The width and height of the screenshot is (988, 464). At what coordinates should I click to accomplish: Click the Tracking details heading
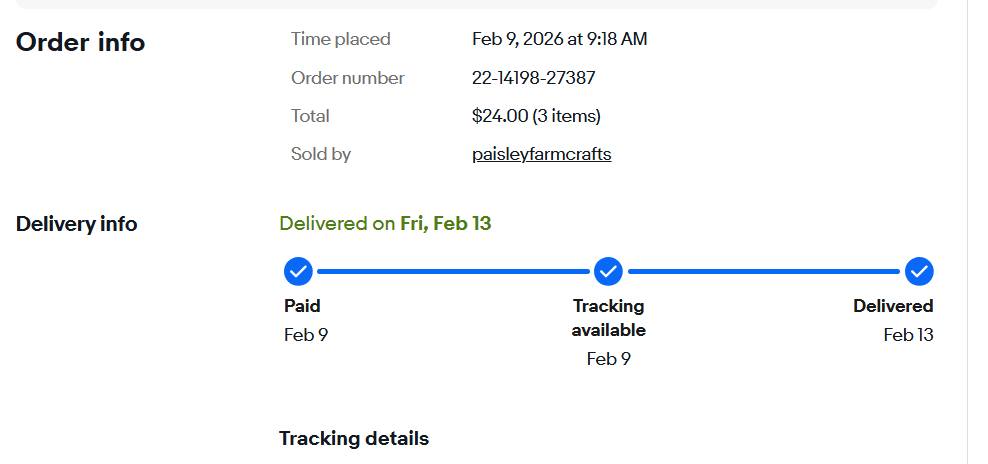tap(353, 438)
